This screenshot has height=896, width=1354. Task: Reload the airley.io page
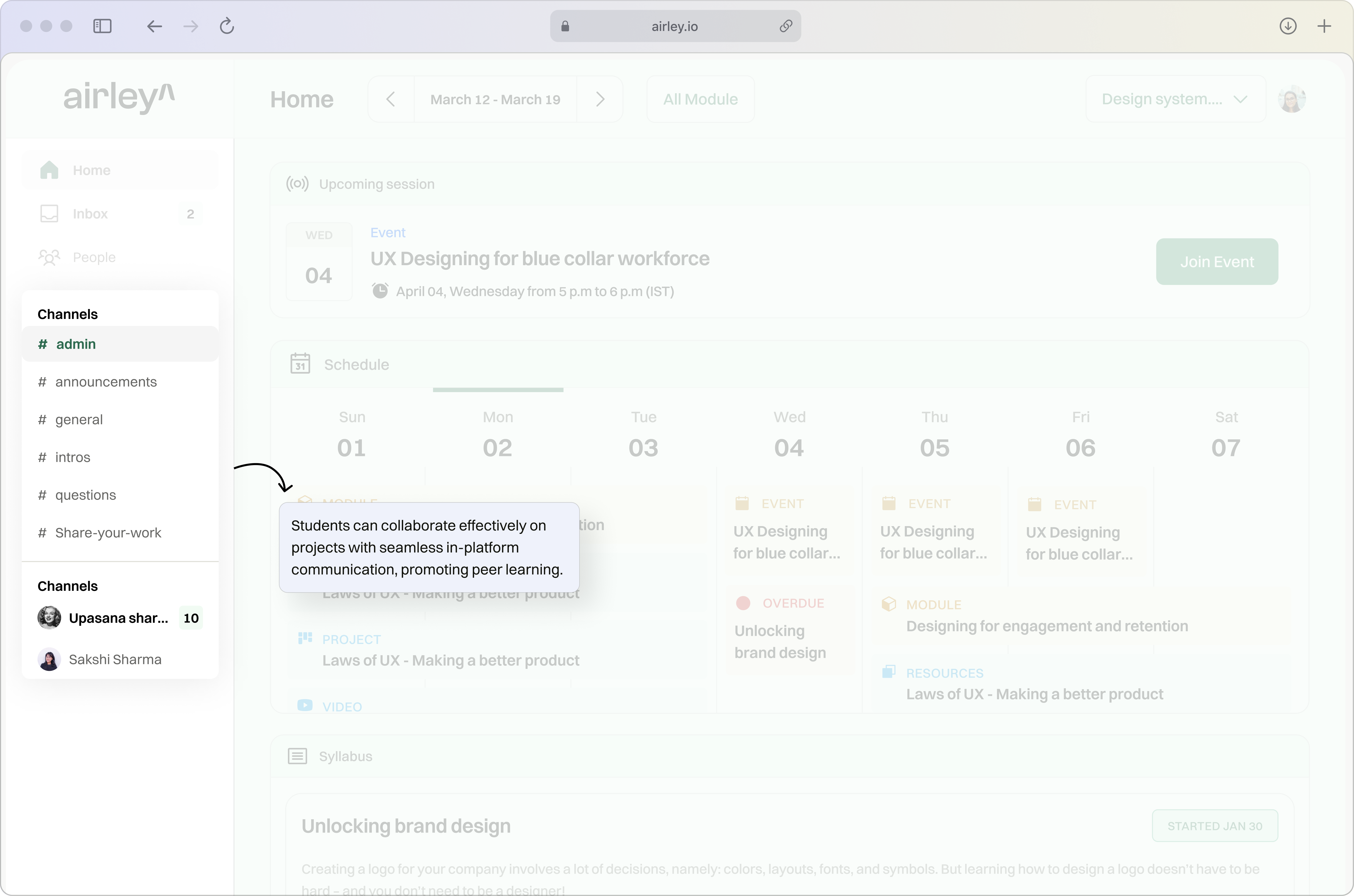coord(227,26)
